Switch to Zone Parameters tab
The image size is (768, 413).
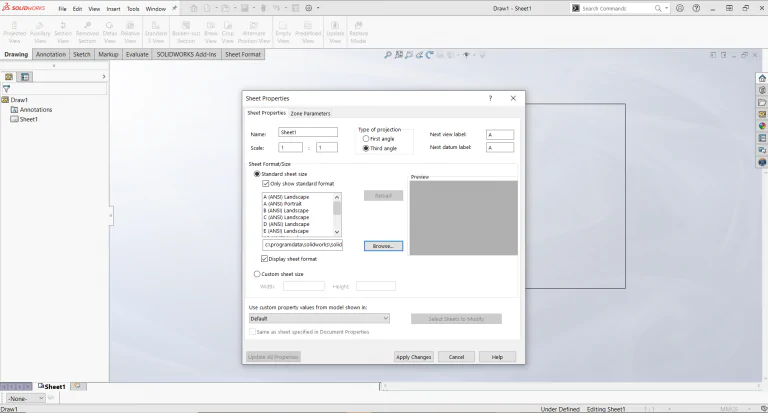[x=311, y=113]
